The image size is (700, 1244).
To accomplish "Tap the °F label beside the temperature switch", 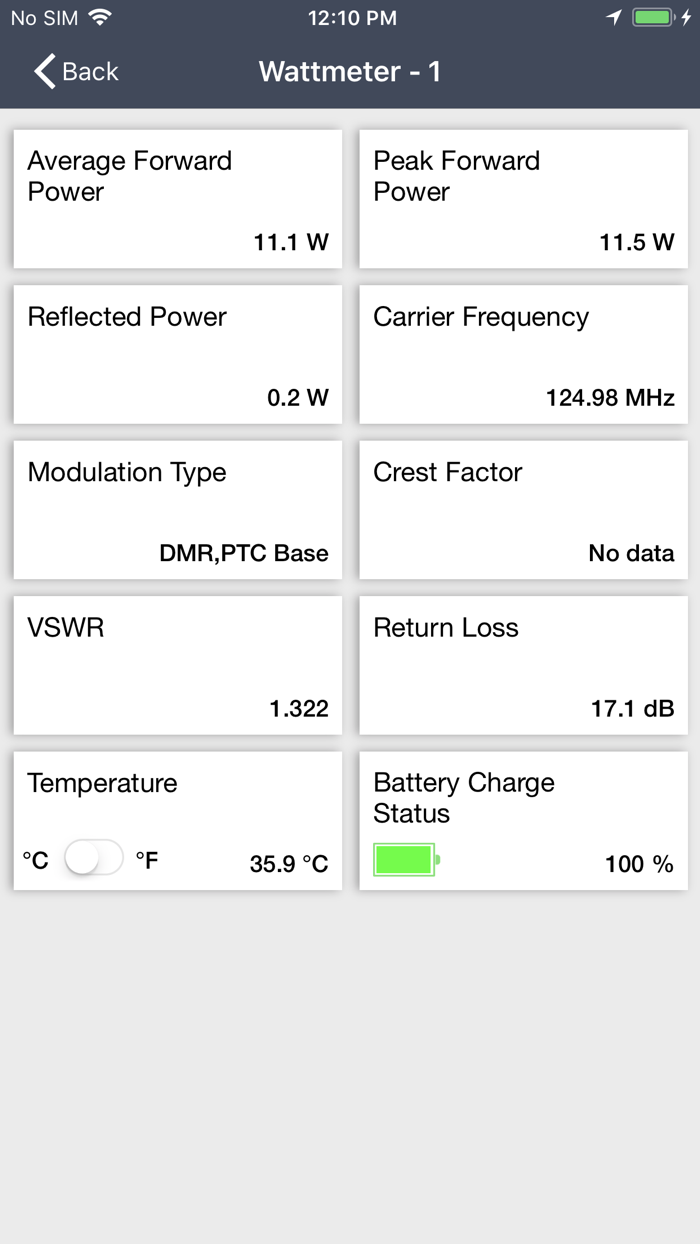I will (148, 857).
